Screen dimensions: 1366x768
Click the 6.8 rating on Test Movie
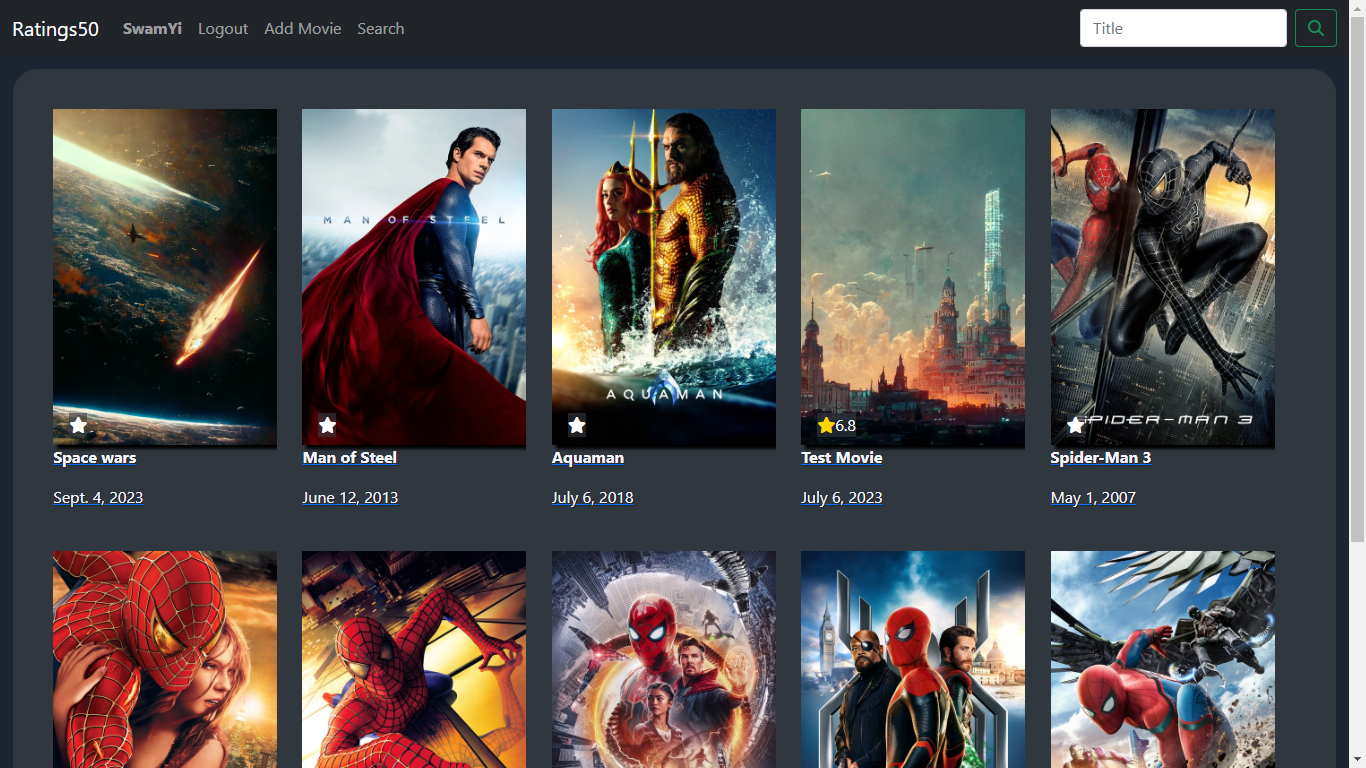[x=846, y=426]
